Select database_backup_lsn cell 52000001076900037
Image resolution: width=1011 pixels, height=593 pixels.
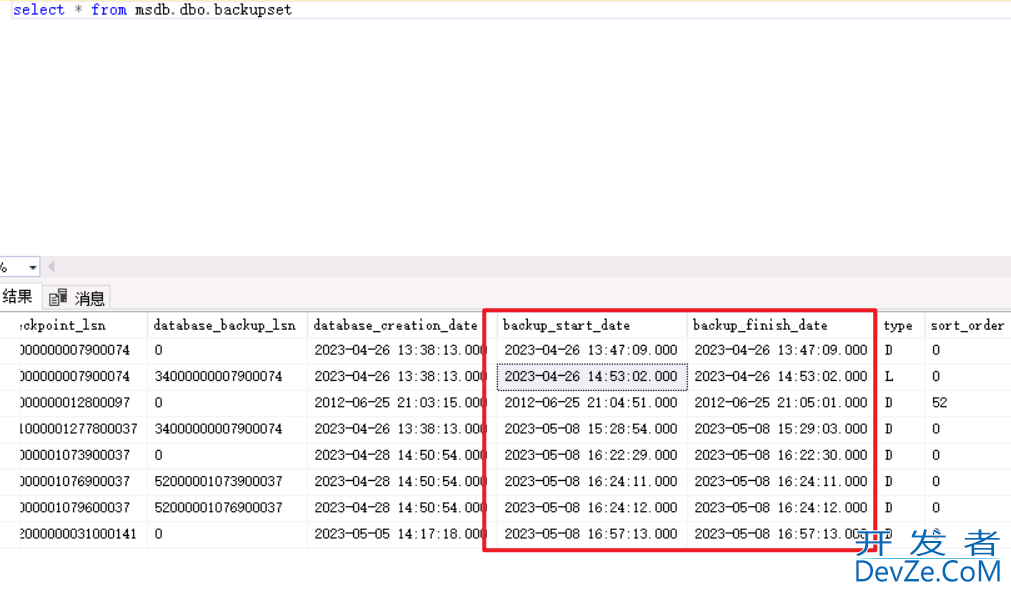pyautogui.click(x=227, y=508)
